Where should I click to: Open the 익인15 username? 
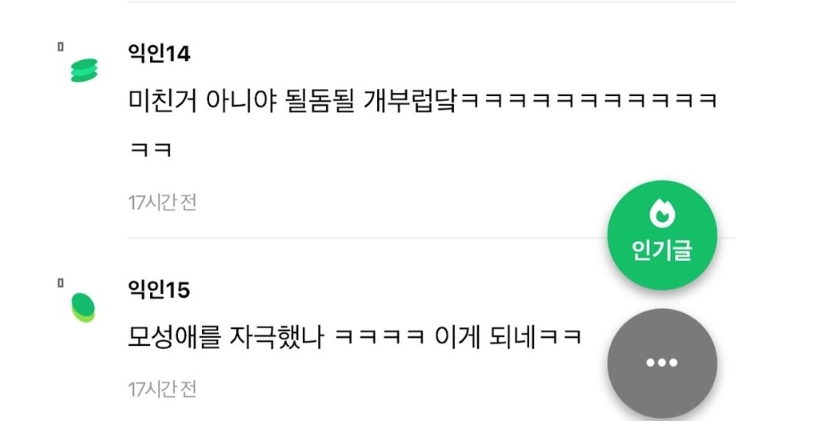[x=159, y=290]
